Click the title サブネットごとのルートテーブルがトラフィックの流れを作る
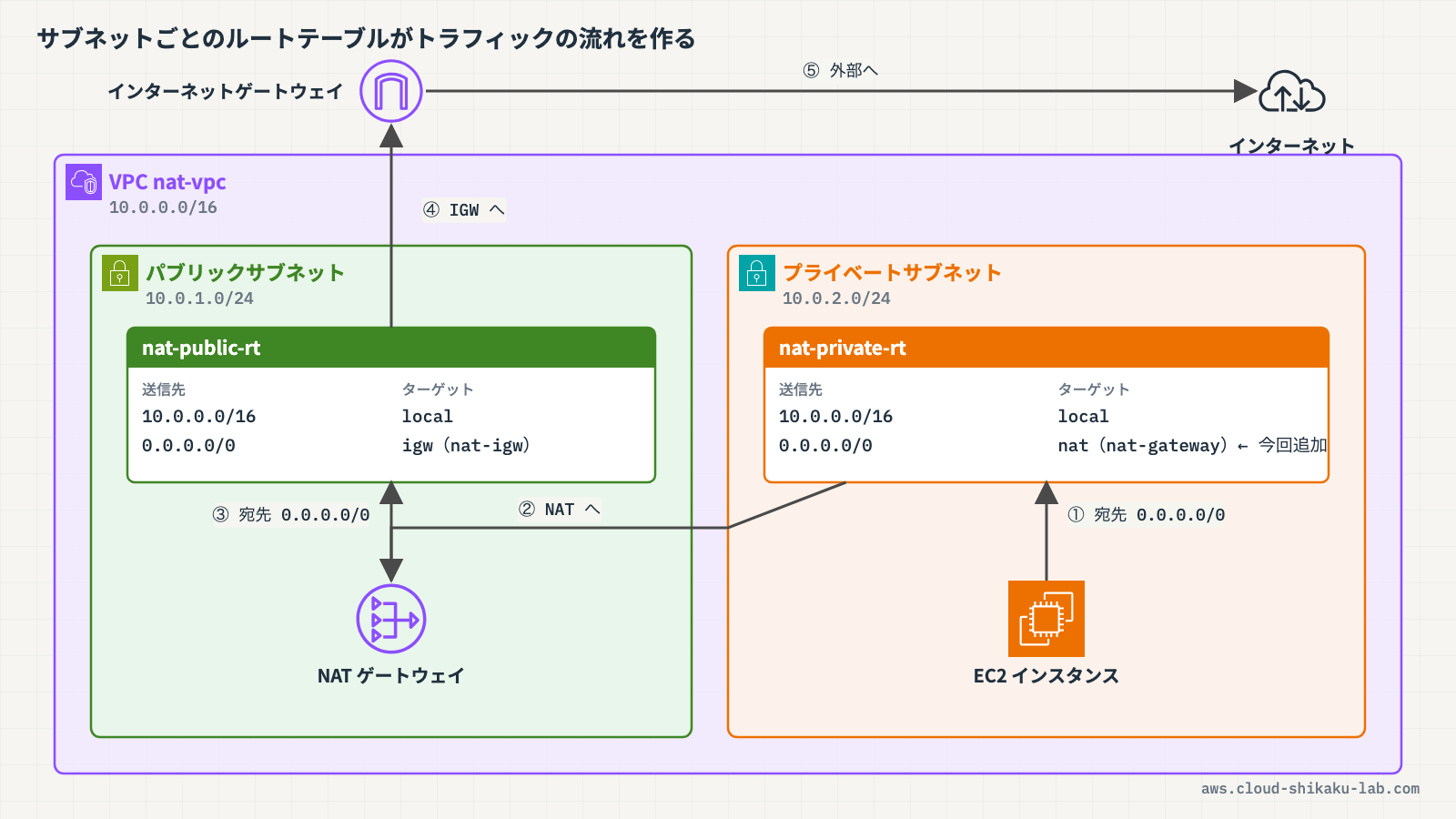 coord(366,38)
